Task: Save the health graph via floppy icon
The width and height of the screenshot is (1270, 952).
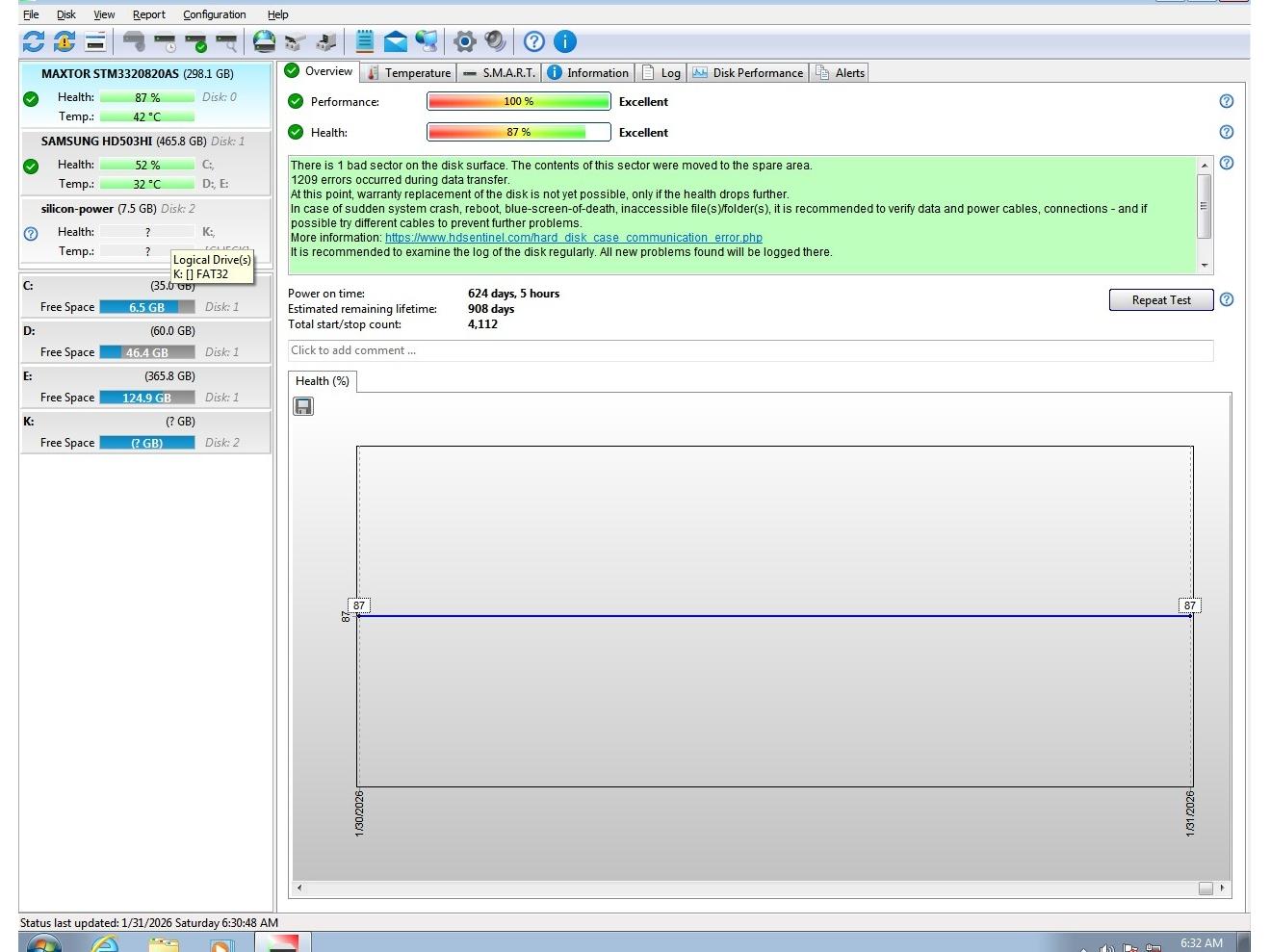Action: click(303, 406)
